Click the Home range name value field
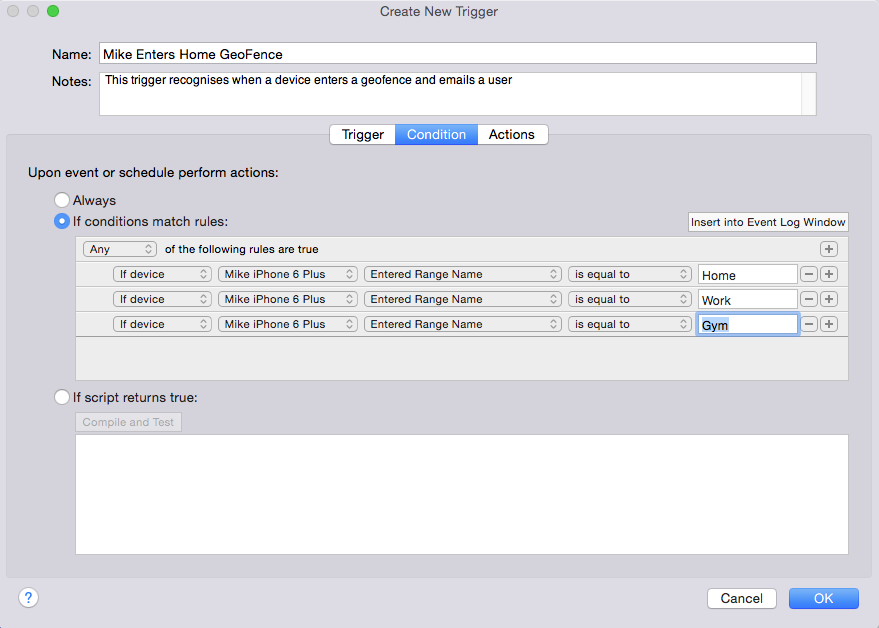 coord(747,275)
